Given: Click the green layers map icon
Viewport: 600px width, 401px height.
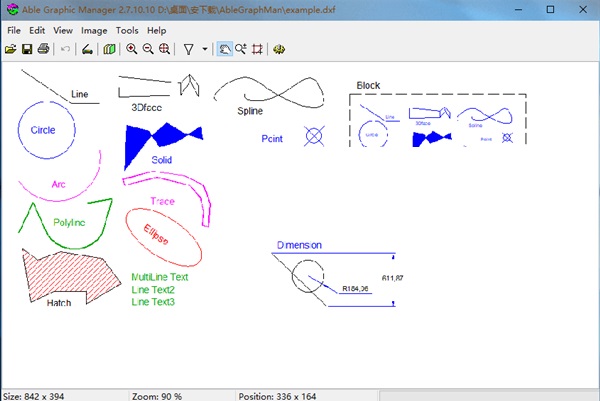Looking at the screenshot, I should 109,48.
